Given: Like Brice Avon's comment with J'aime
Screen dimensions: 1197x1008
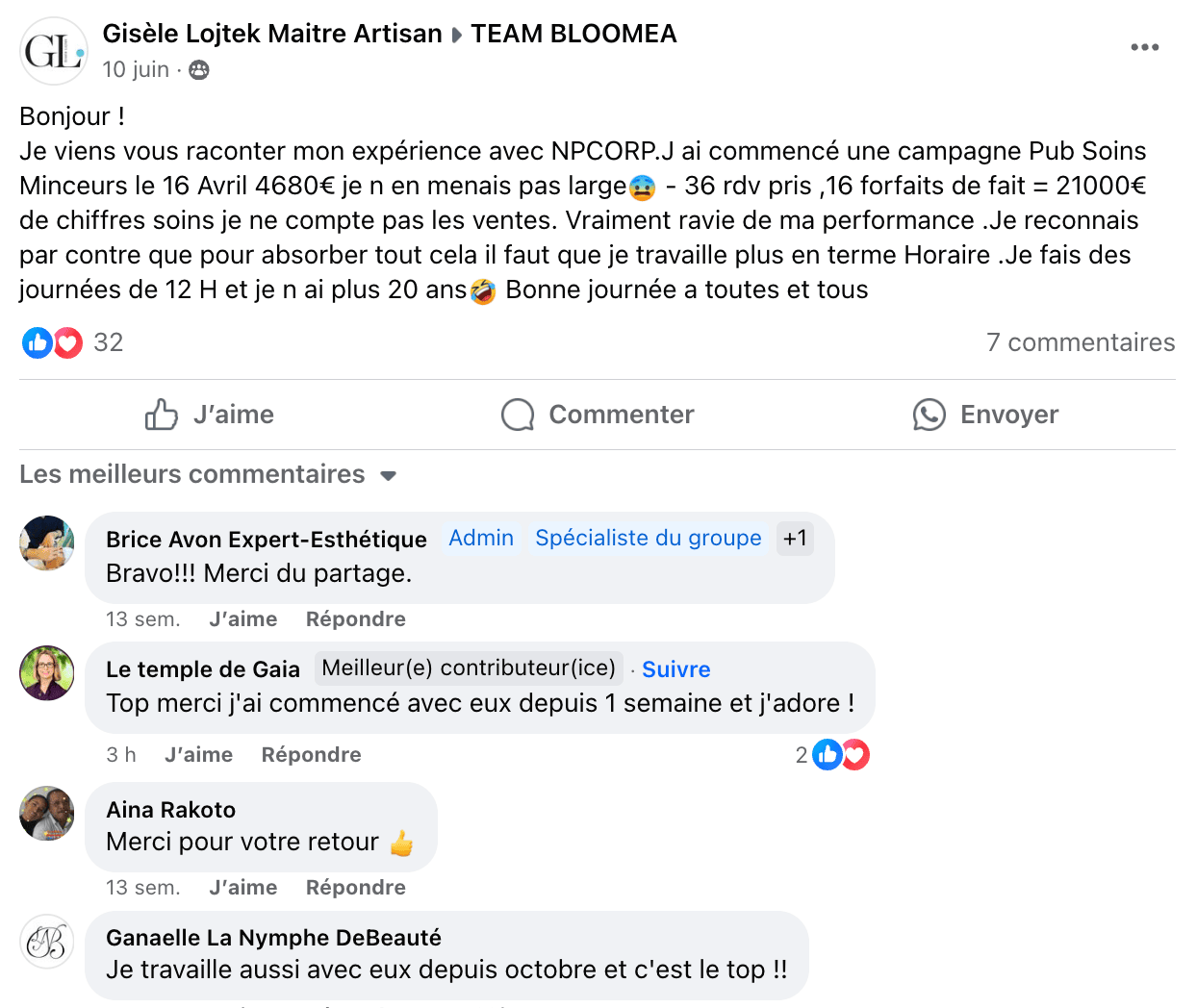Looking at the screenshot, I should pos(242,619).
